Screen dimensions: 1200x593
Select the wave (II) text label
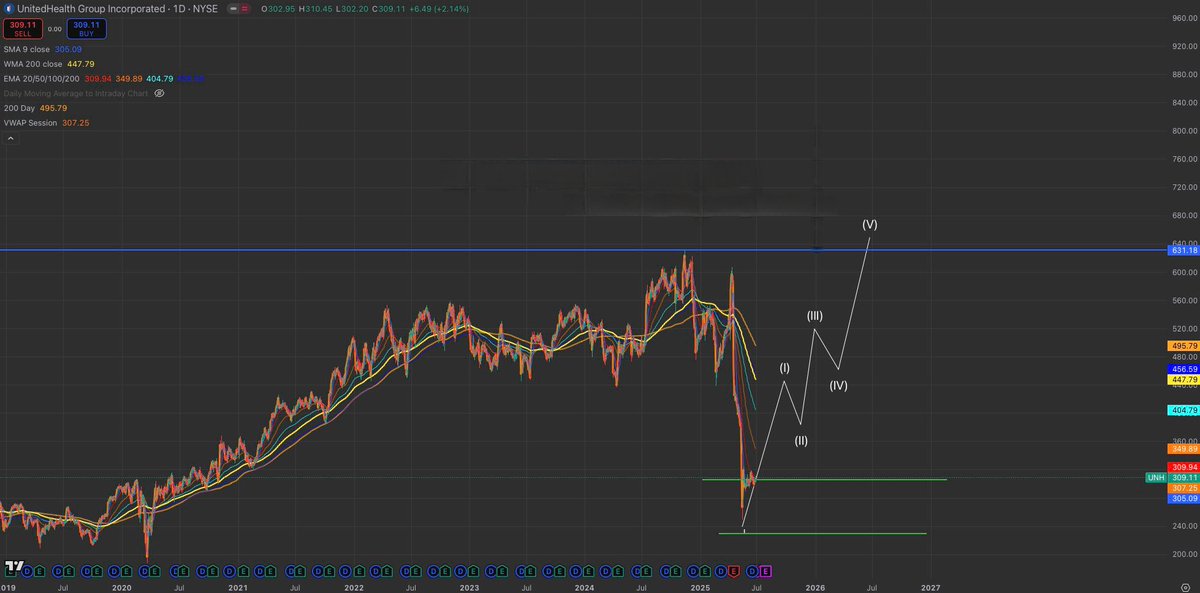point(801,440)
